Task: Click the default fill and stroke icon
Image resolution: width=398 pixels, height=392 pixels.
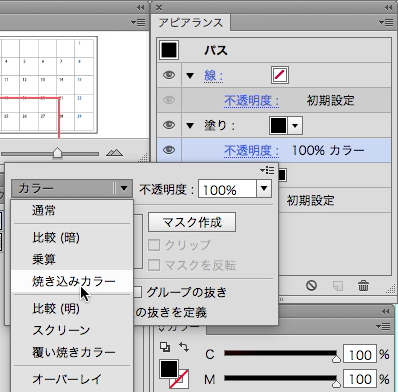Action: click(x=165, y=347)
